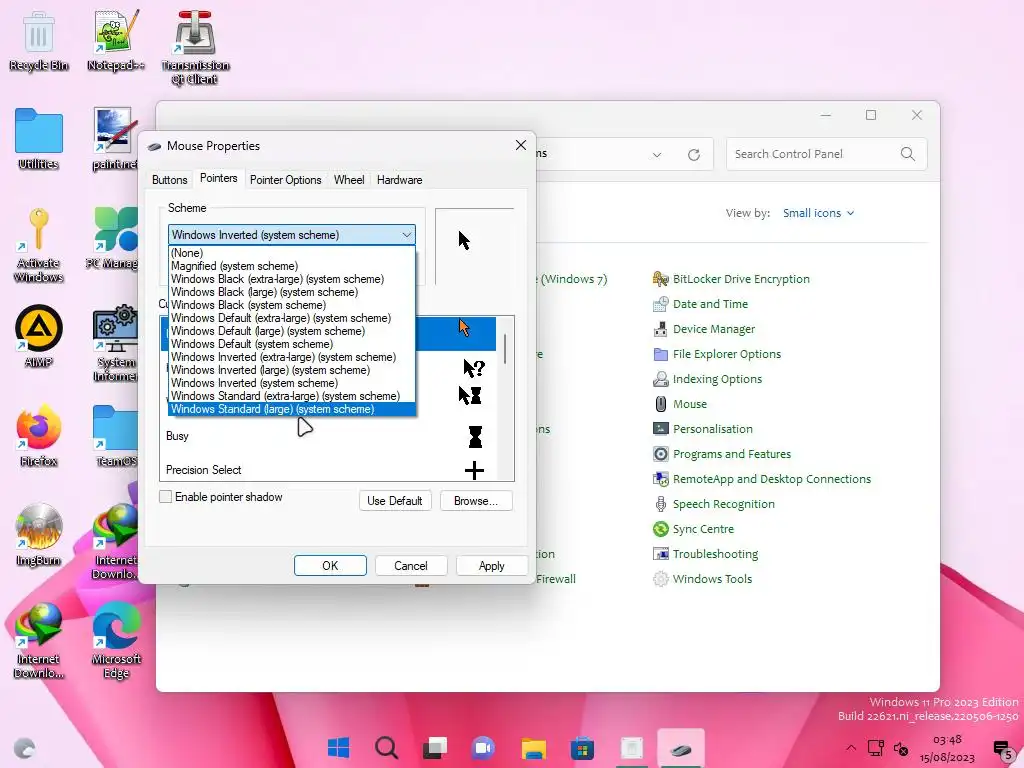The width and height of the screenshot is (1024, 768).
Task: Click the BitLocker Drive Encryption icon
Action: 660,279
